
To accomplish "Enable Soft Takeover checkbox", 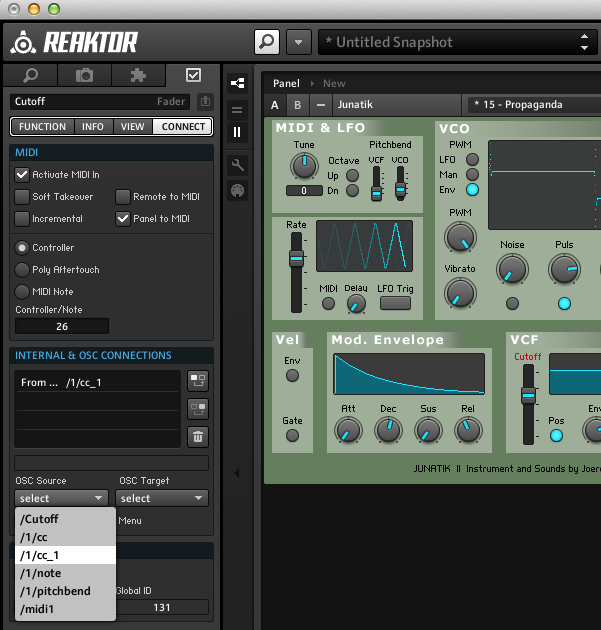I will click(22, 196).
